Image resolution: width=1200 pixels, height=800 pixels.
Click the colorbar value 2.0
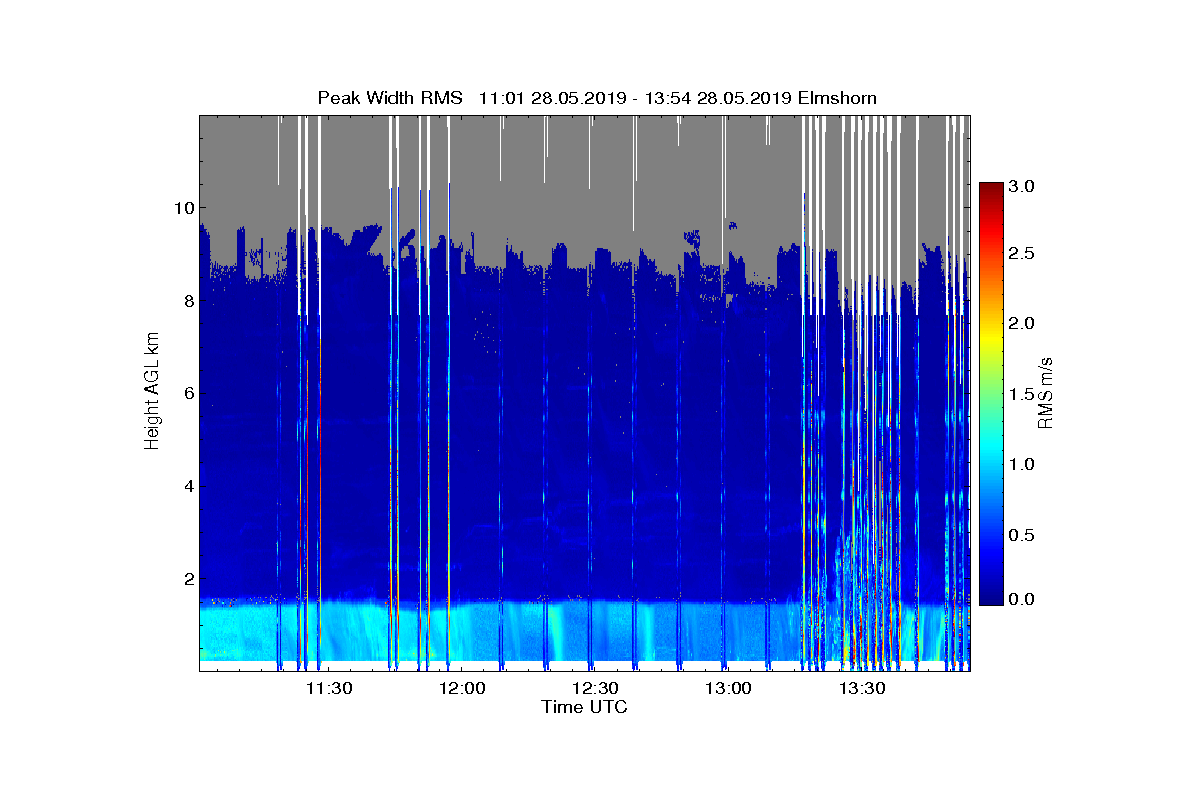click(x=1021, y=323)
